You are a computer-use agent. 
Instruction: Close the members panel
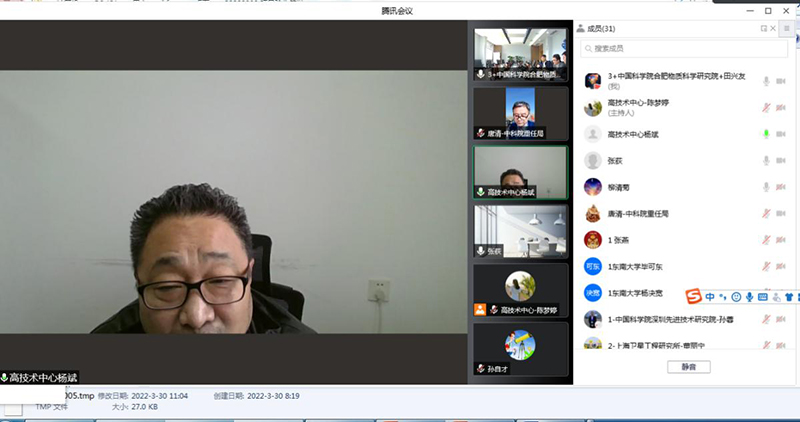point(773,29)
